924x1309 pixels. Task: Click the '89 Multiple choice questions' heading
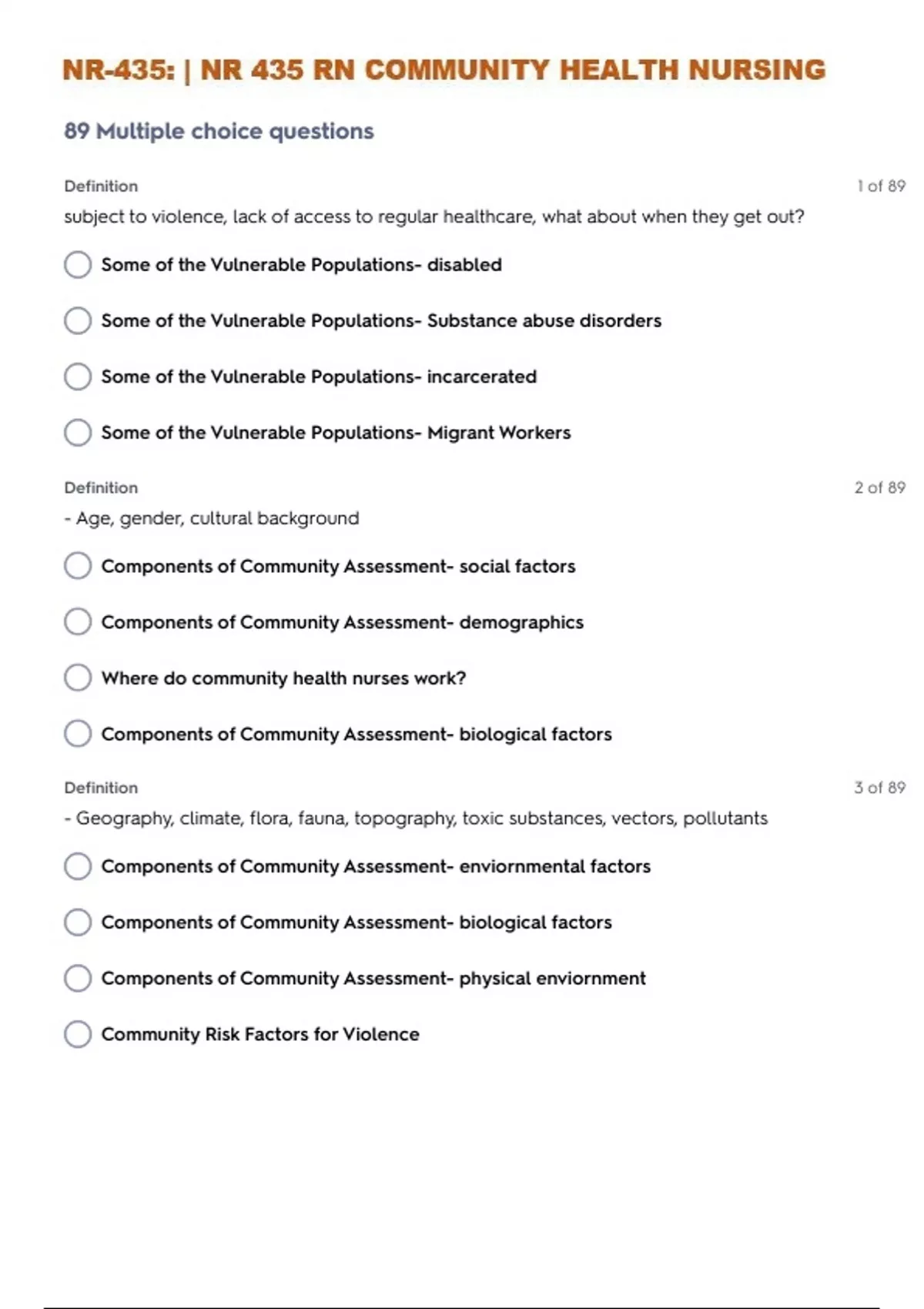pos(219,132)
